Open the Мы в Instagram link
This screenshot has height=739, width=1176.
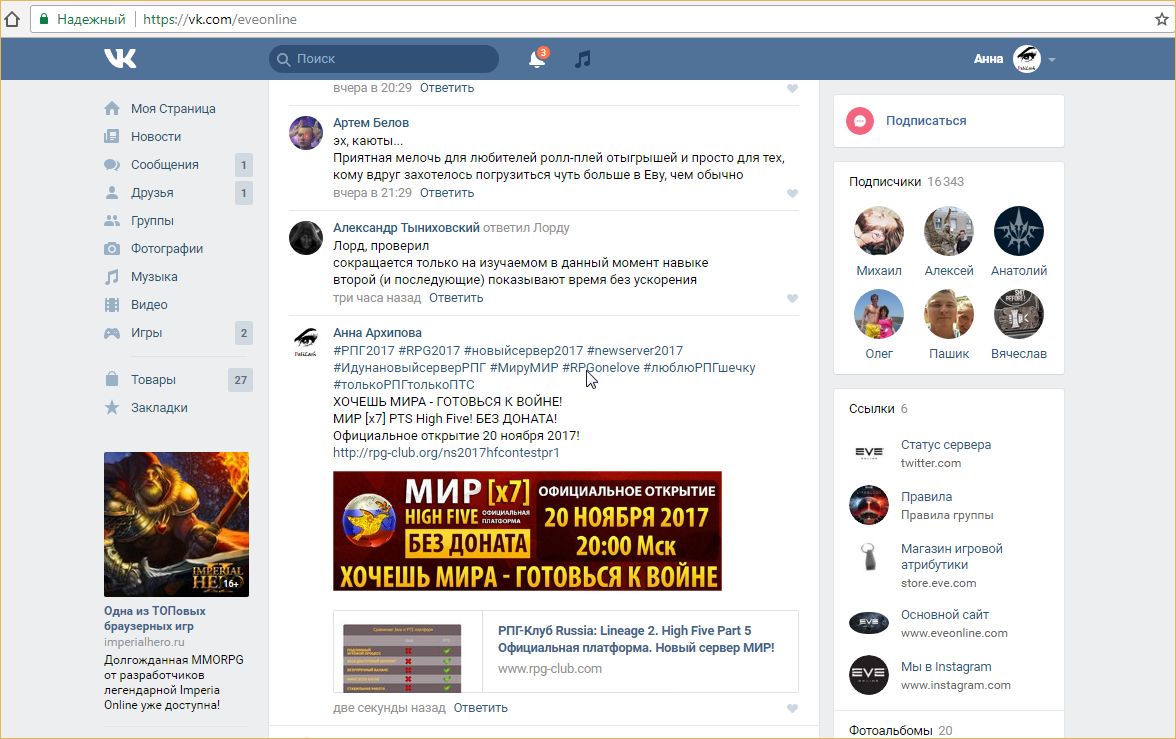pos(946,667)
